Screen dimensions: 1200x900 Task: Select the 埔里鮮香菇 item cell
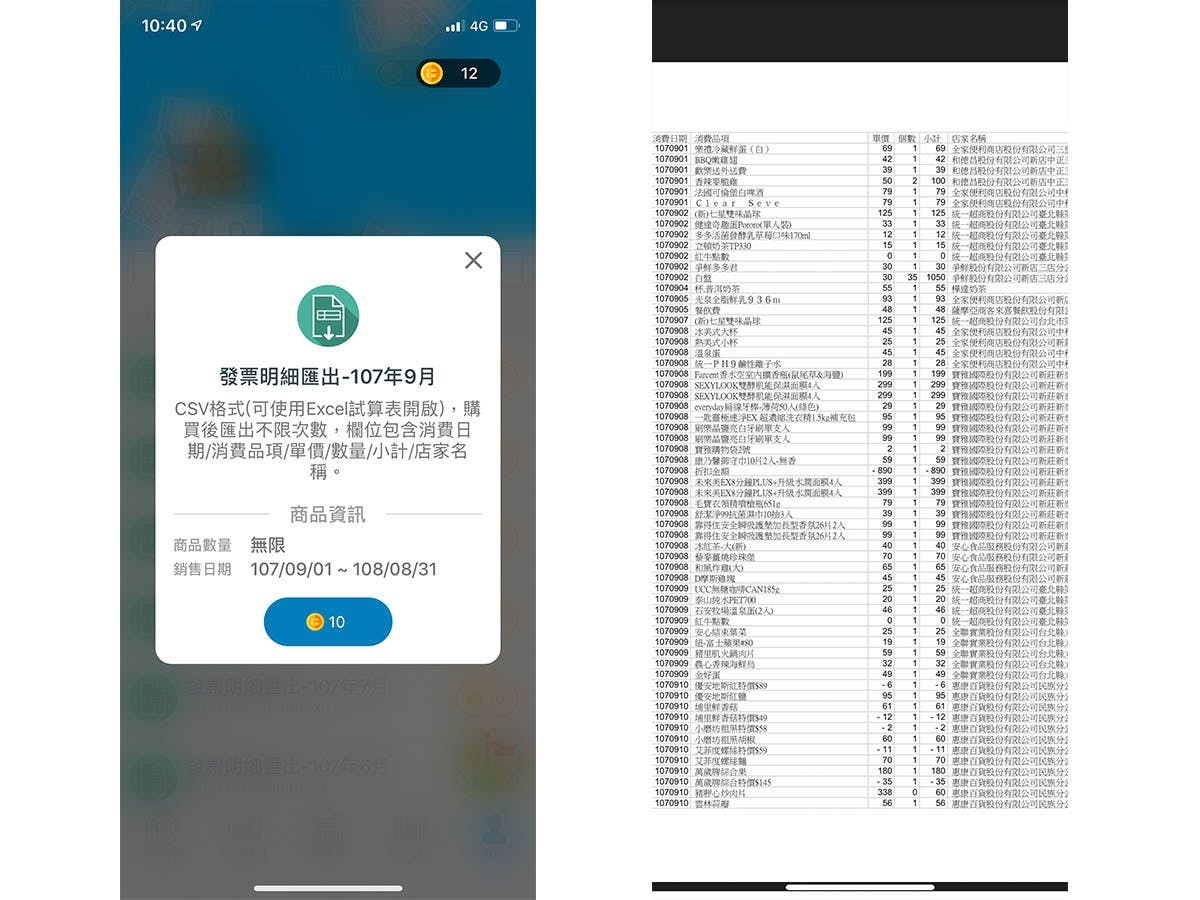717,707
